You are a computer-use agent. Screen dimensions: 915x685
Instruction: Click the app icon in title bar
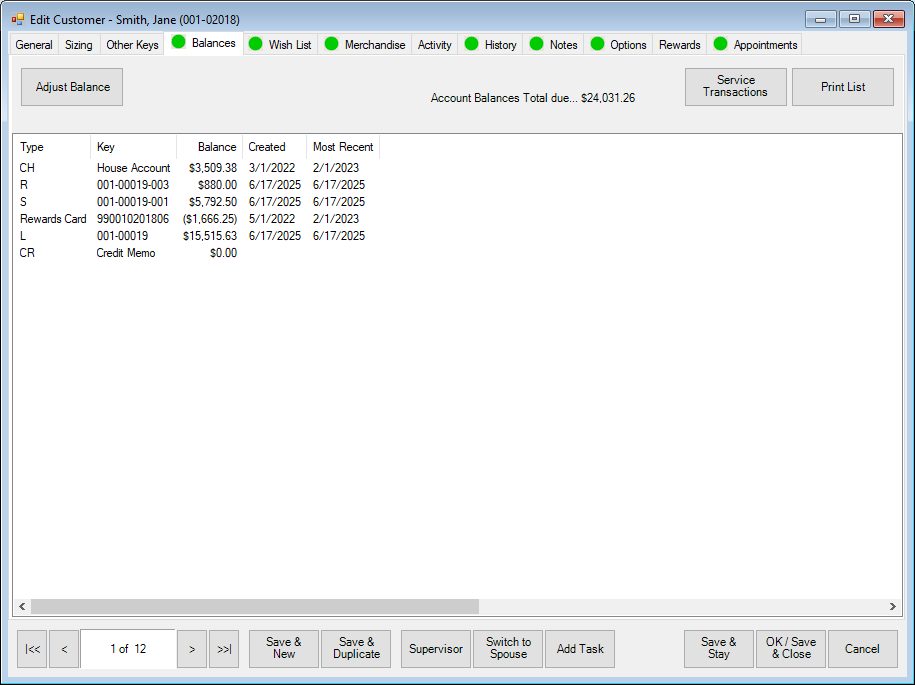point(17,19)
